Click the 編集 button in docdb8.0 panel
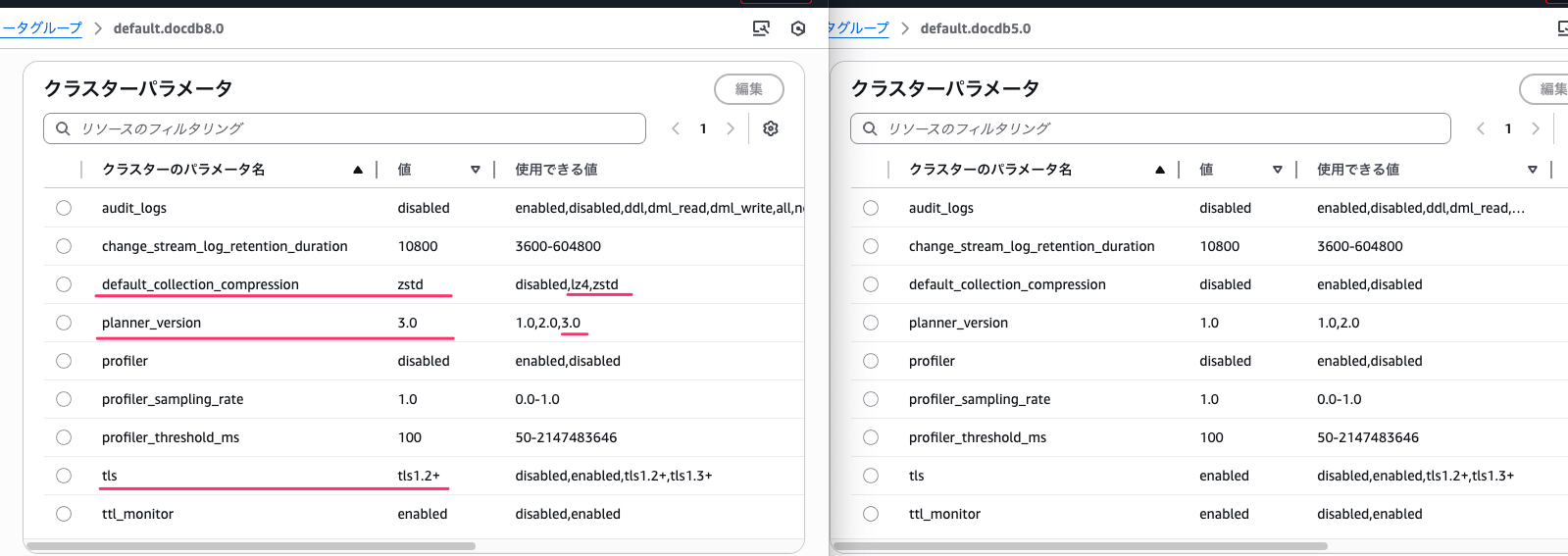Screen dimensions: 1568x556 click(749, 89)
